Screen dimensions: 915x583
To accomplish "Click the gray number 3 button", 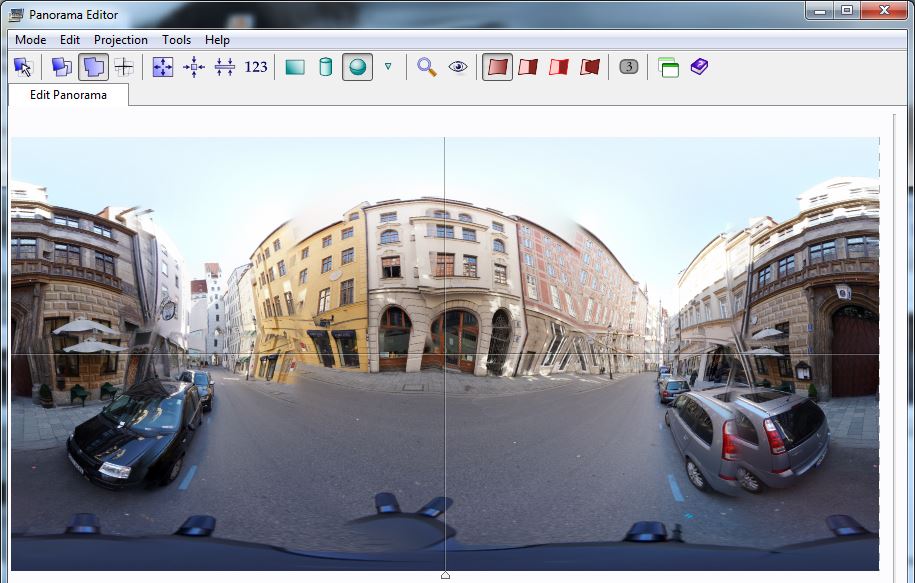I will click(628, 67).
